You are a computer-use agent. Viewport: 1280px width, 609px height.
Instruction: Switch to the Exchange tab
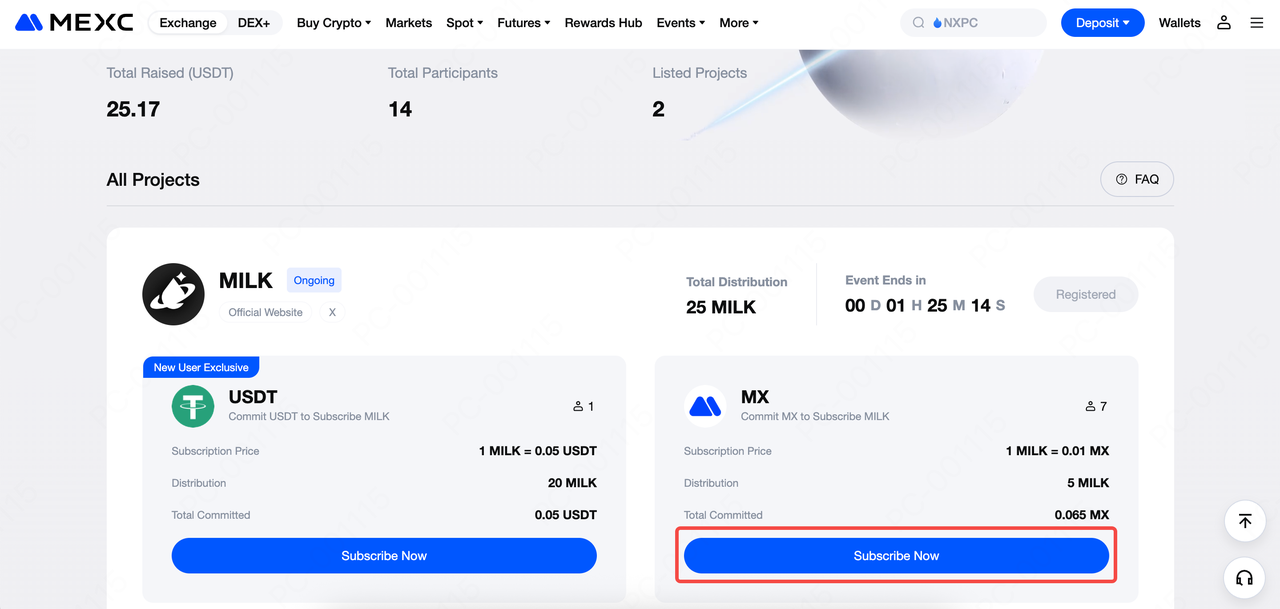point(188,22)
